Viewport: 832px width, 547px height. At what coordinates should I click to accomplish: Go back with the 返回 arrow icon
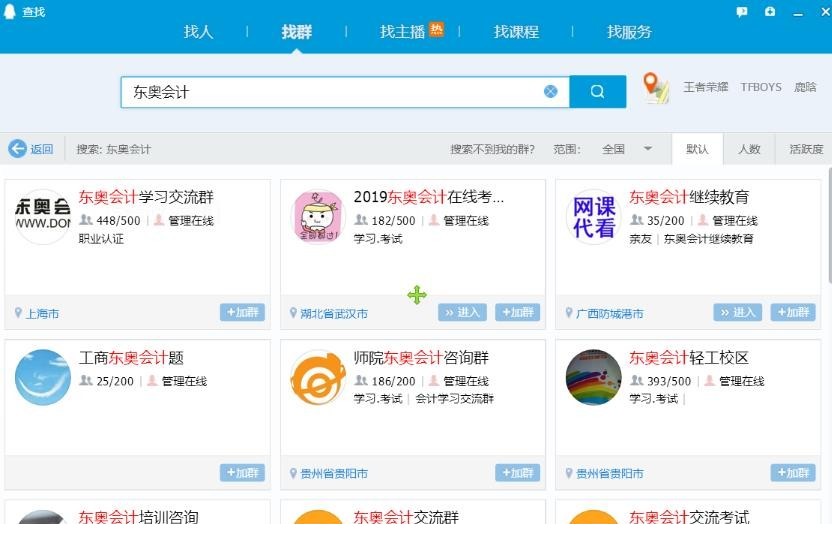coord(18,149)
